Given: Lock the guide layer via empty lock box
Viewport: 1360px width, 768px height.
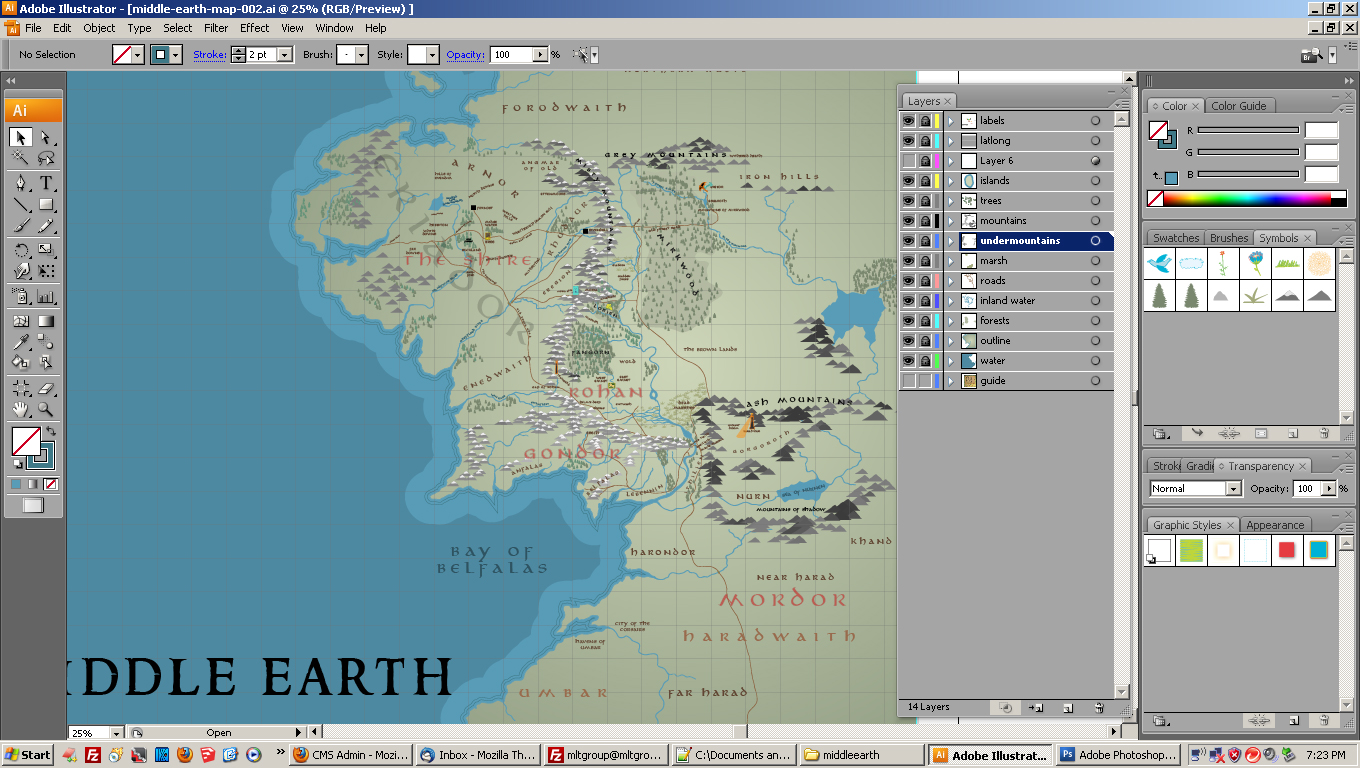Looking at the screenshot, I should (x=925, y=380).
